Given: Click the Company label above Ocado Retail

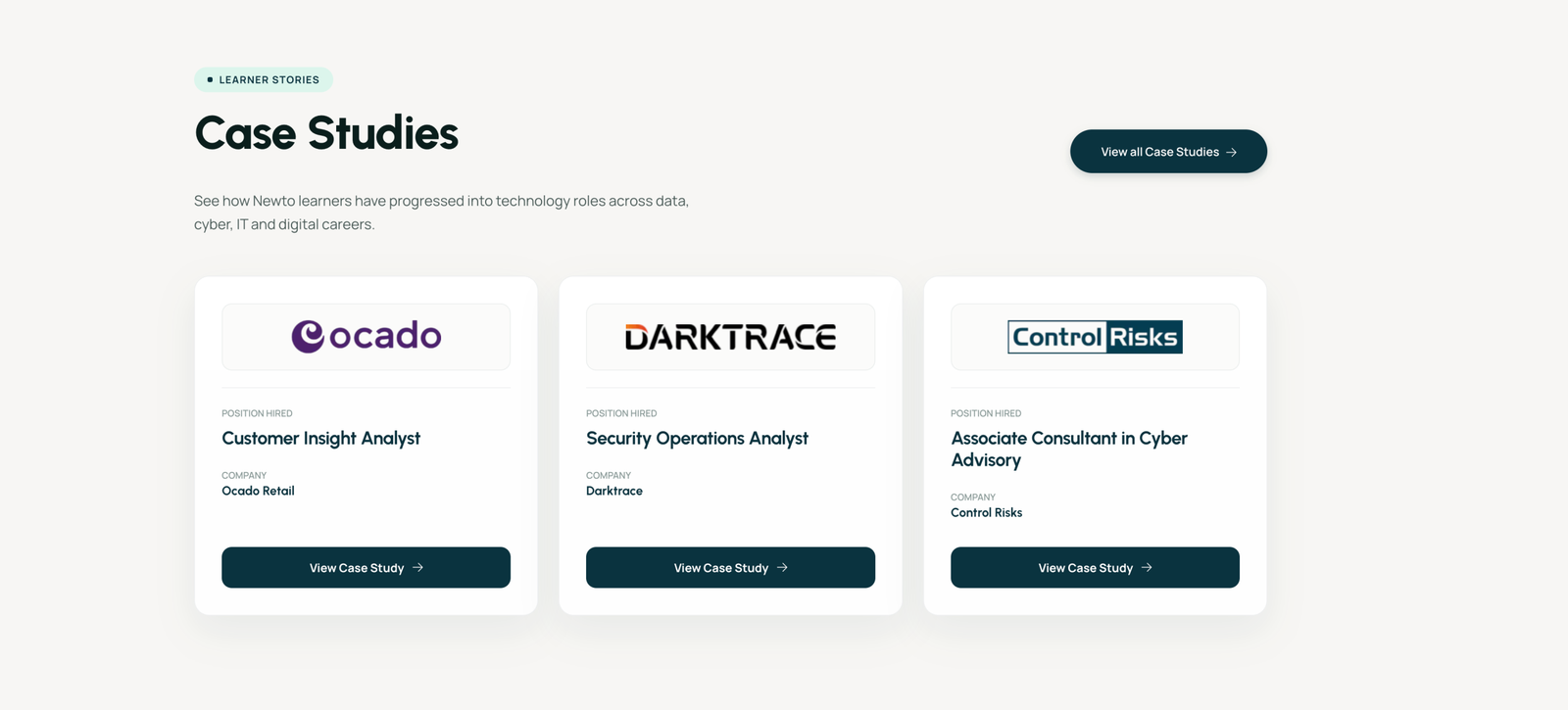Looking at the screenshot, I should [244, 476].
